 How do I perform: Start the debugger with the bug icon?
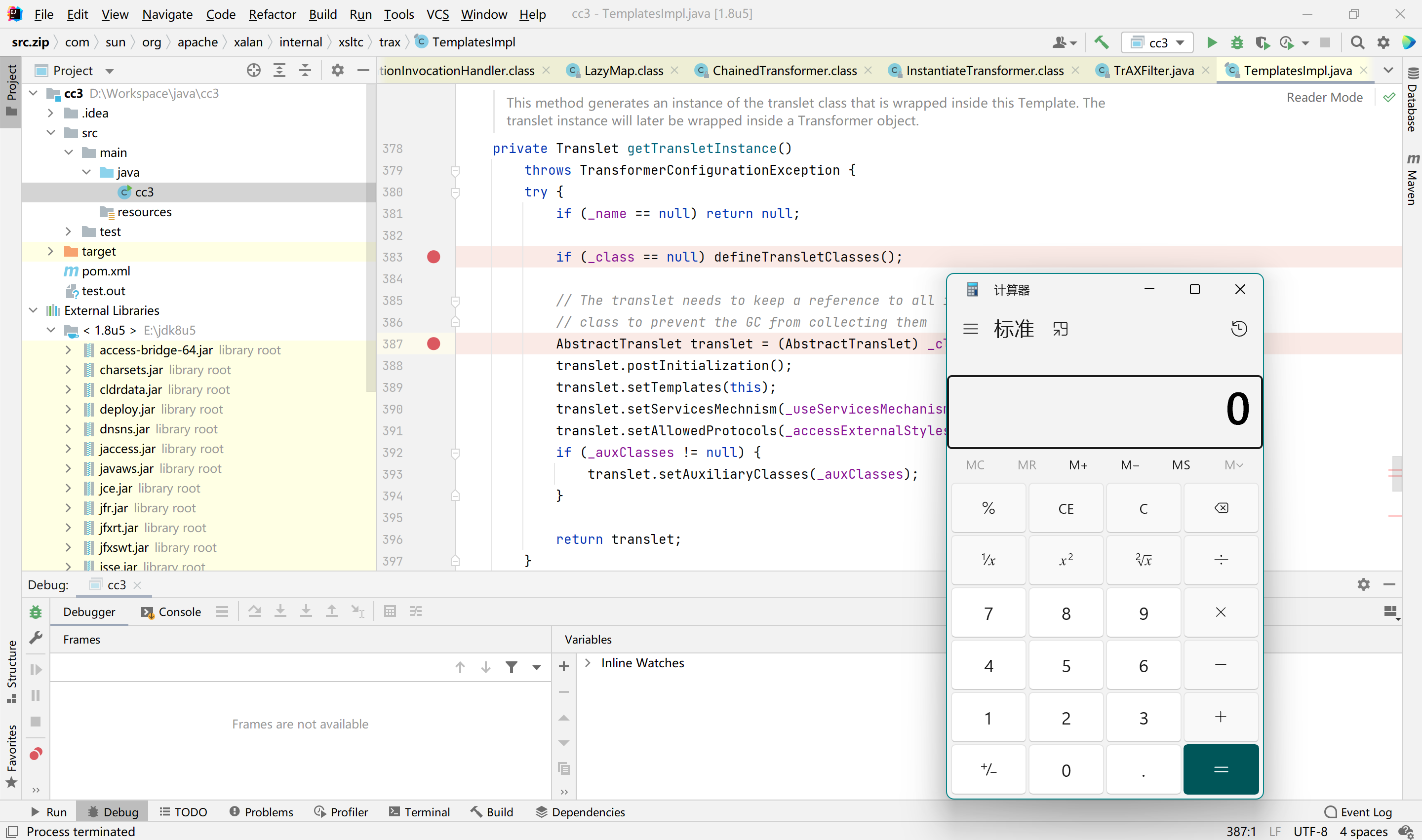pos(1237,42)
